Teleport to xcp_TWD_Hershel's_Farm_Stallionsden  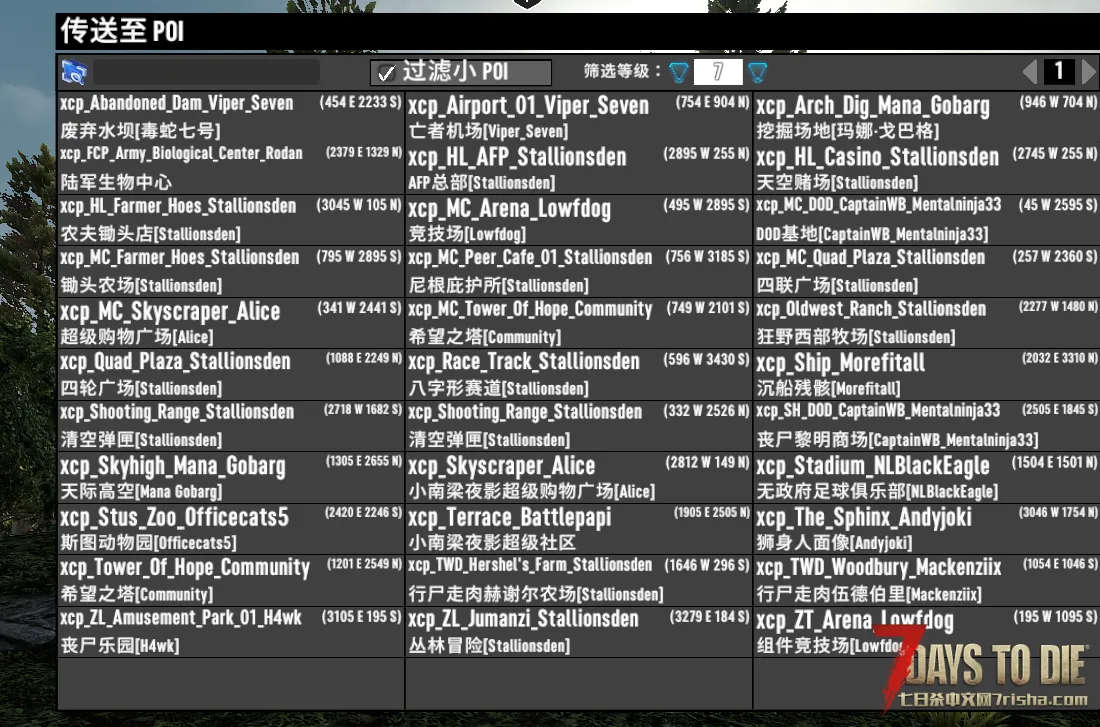(579, 580)
